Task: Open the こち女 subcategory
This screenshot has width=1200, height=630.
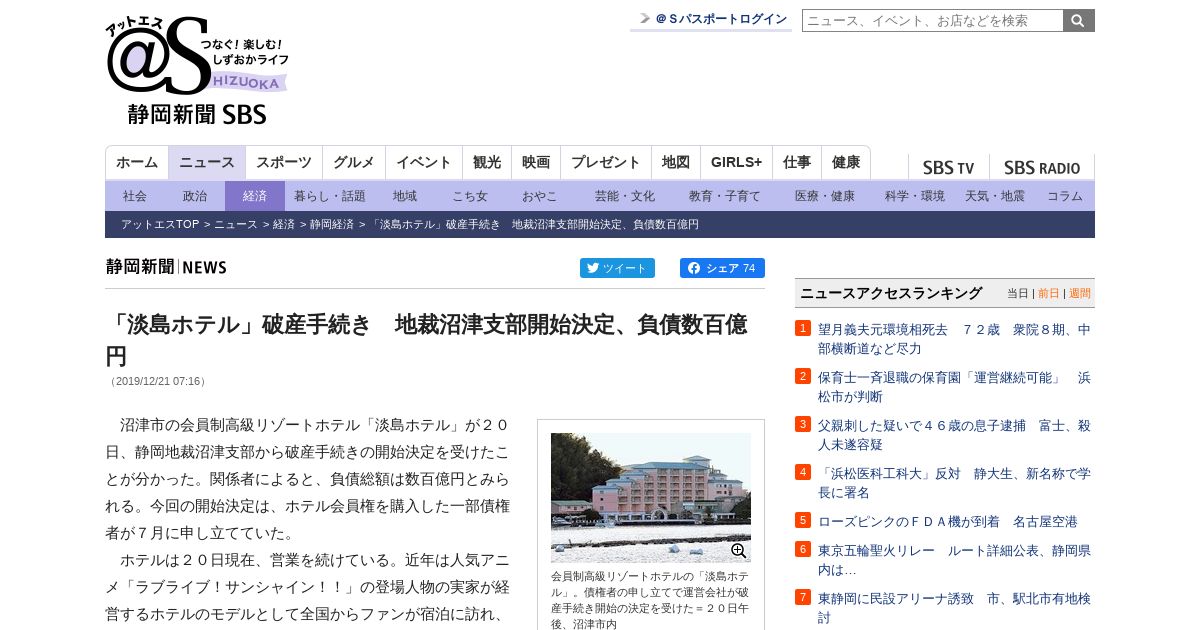Action: [470, 196]
